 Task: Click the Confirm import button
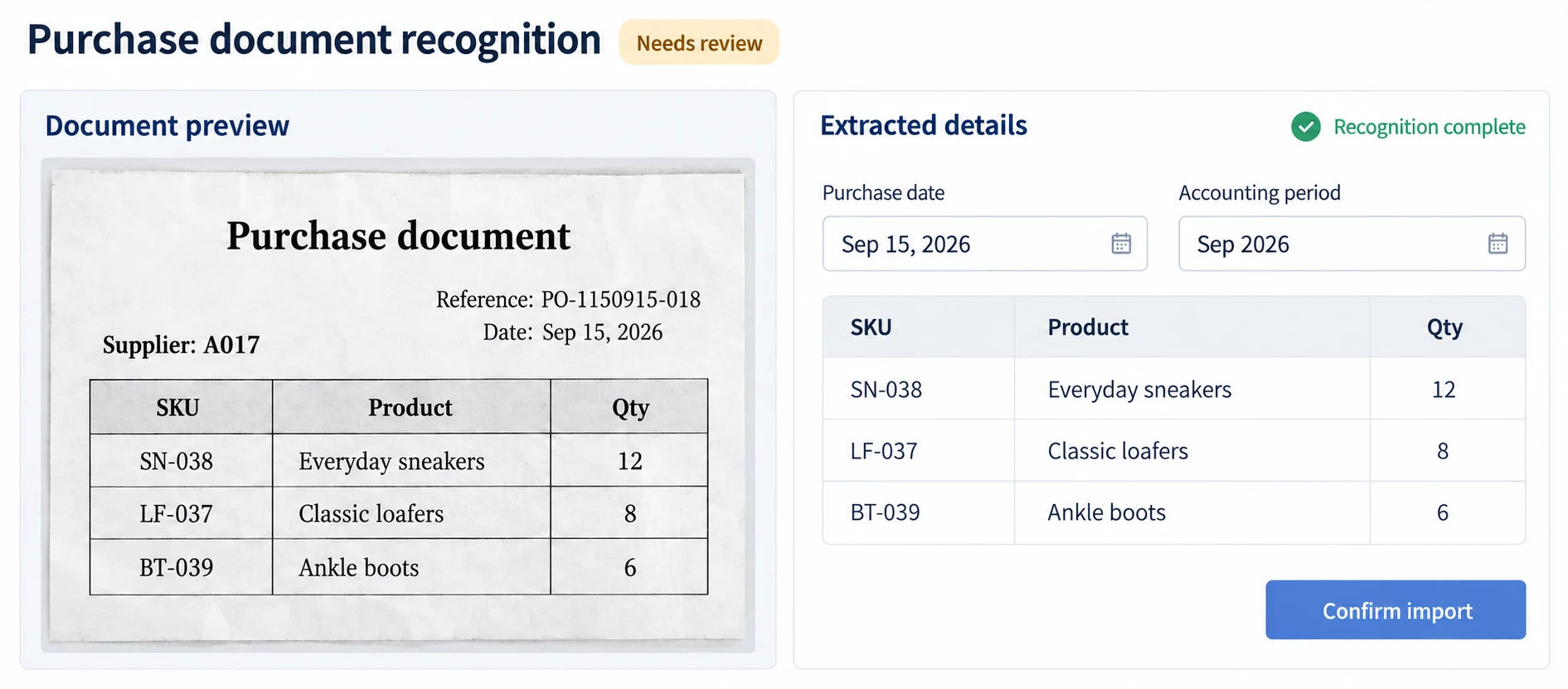[x=1396, y=610]
